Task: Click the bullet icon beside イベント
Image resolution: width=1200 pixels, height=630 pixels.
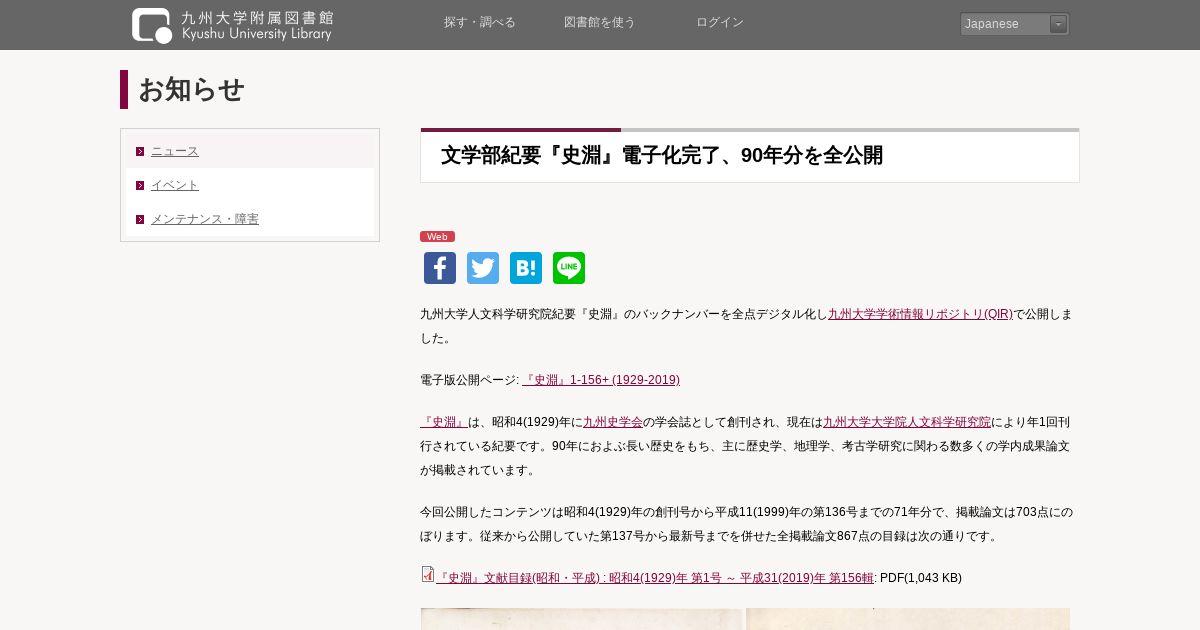Action: 140,186
